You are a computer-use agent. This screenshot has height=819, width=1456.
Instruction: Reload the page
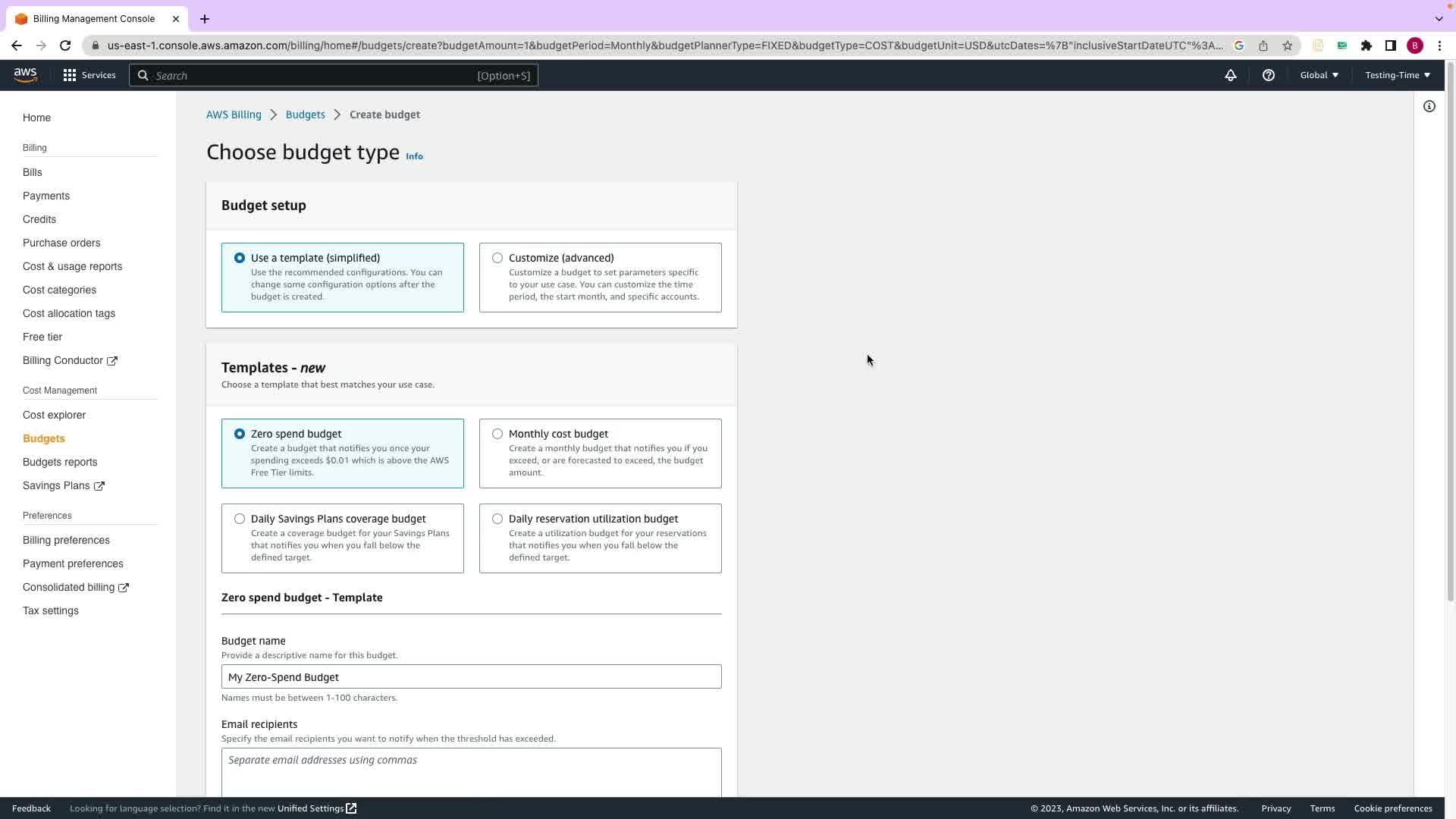[x=65, y=45]
